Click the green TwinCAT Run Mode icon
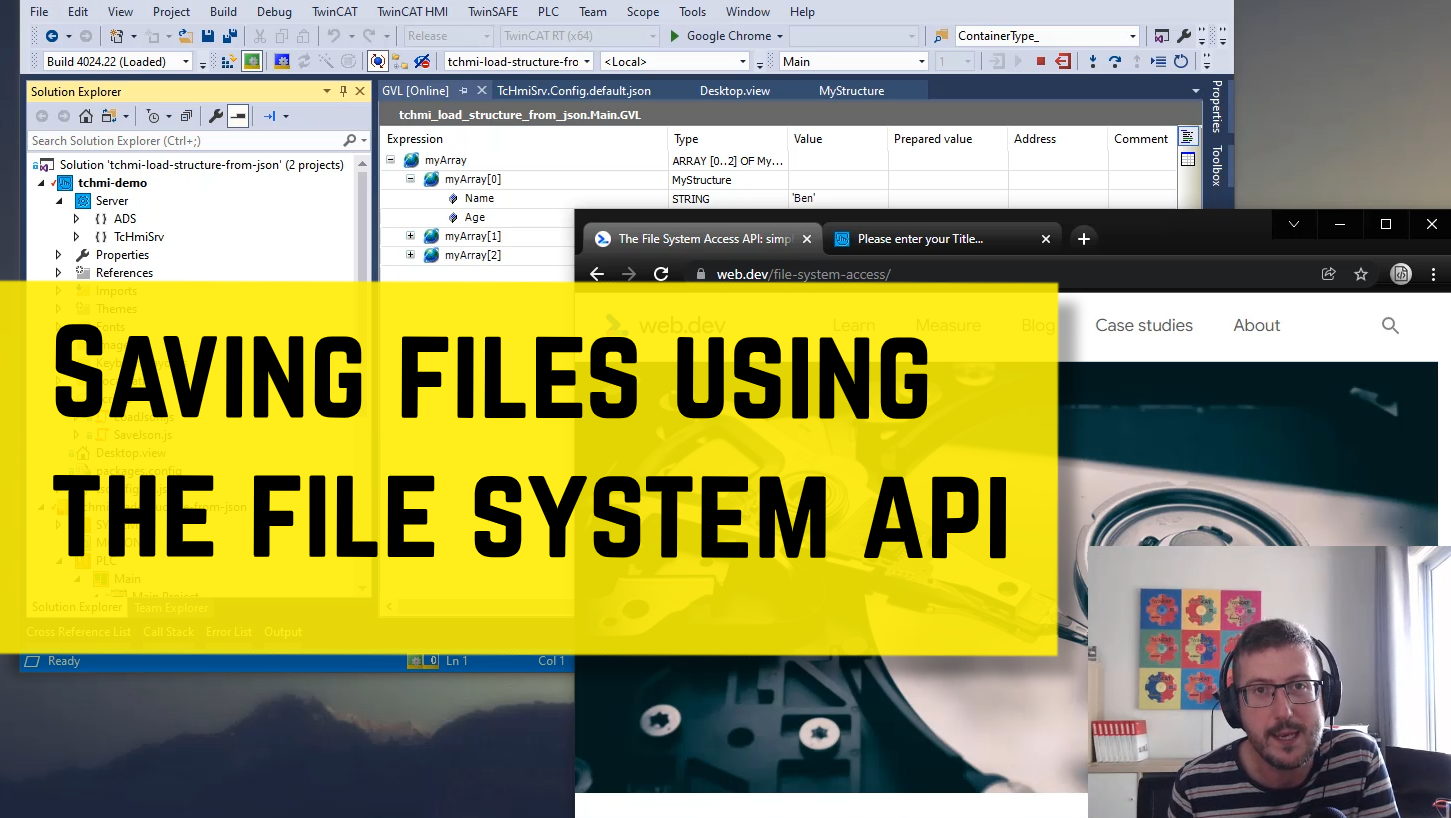1451x818 pixels. tap(252, 62)
